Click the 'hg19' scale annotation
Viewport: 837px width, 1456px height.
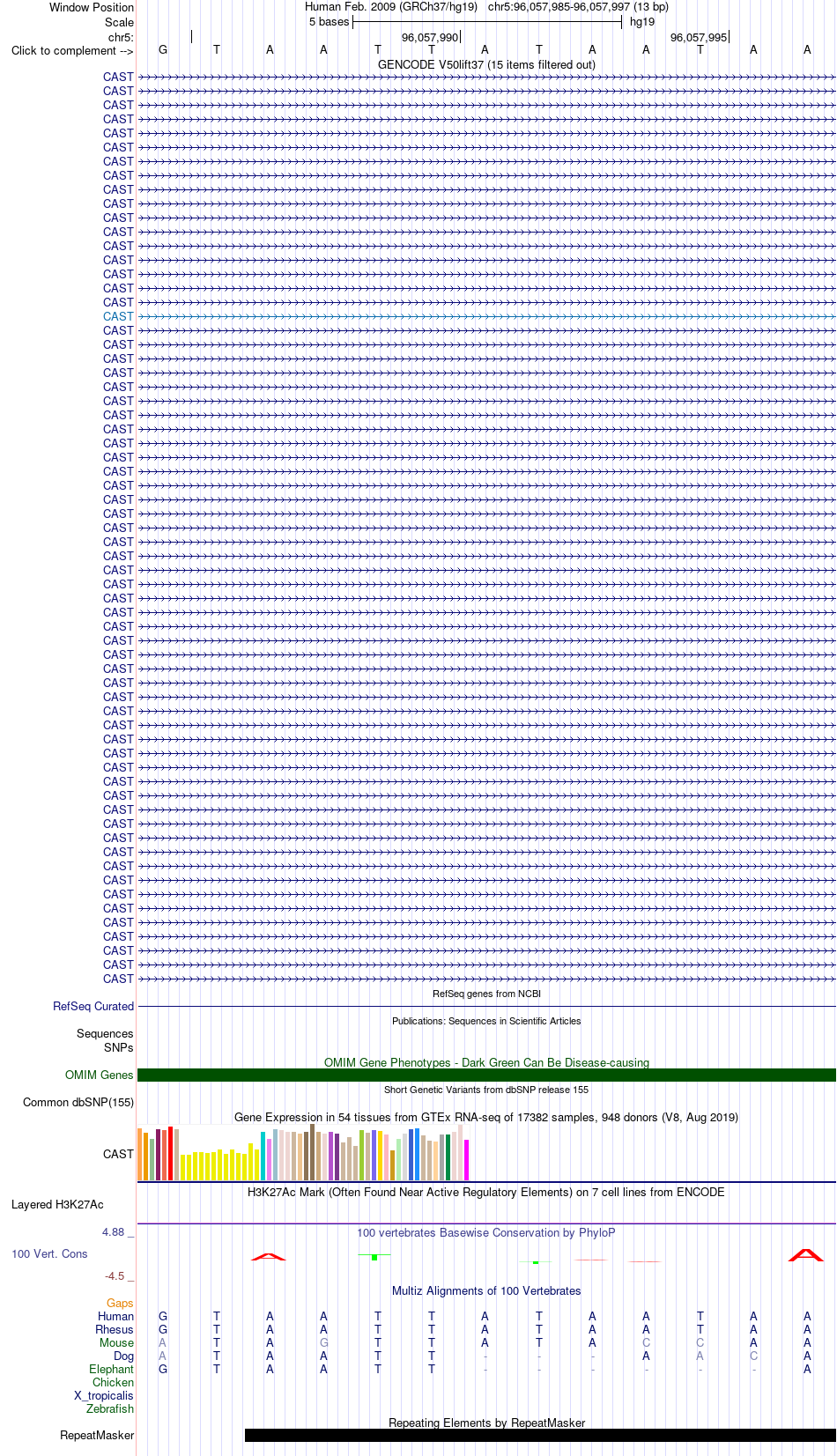pos(642,22)
